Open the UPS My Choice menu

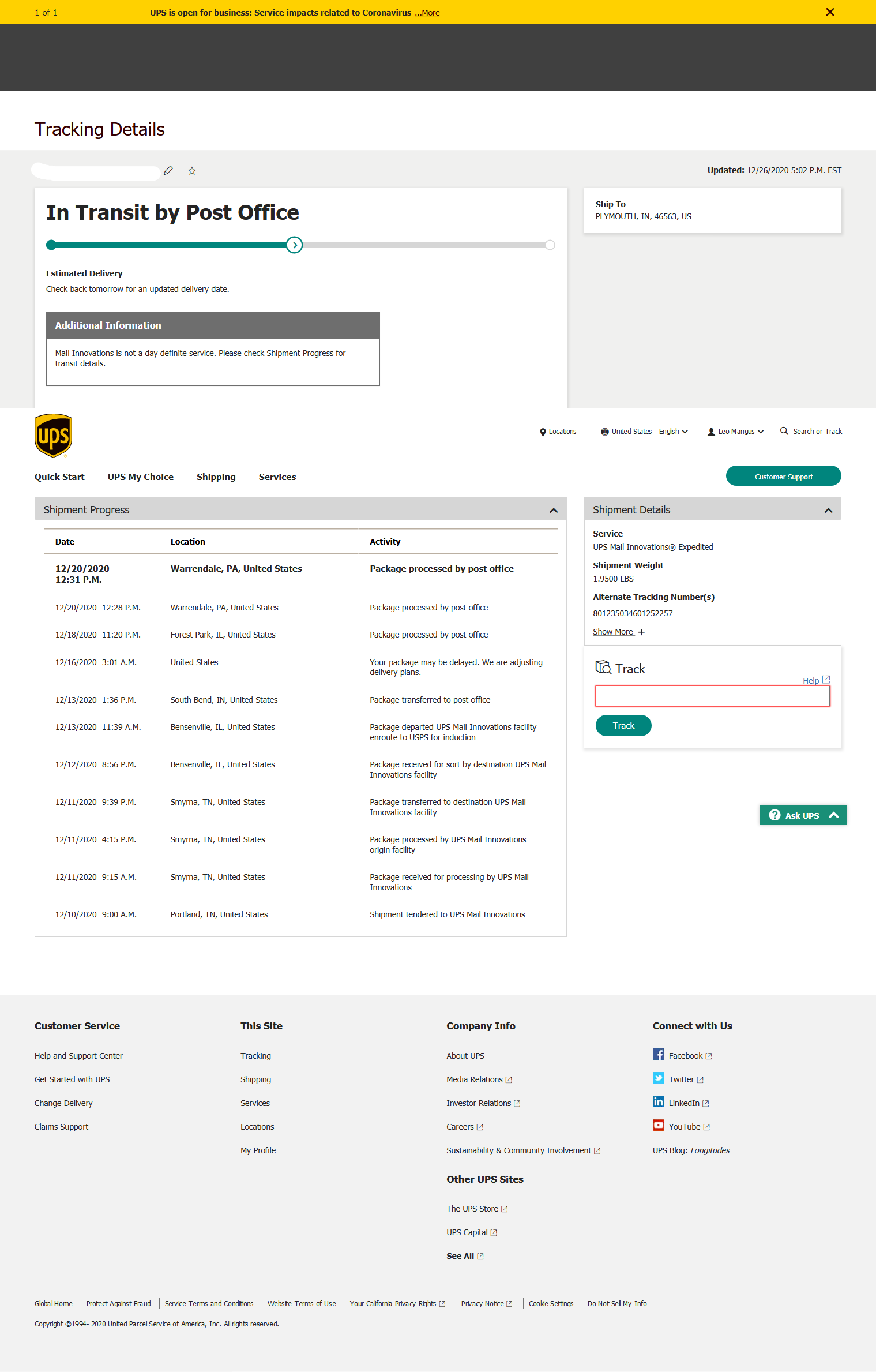(x=141, y=477)
